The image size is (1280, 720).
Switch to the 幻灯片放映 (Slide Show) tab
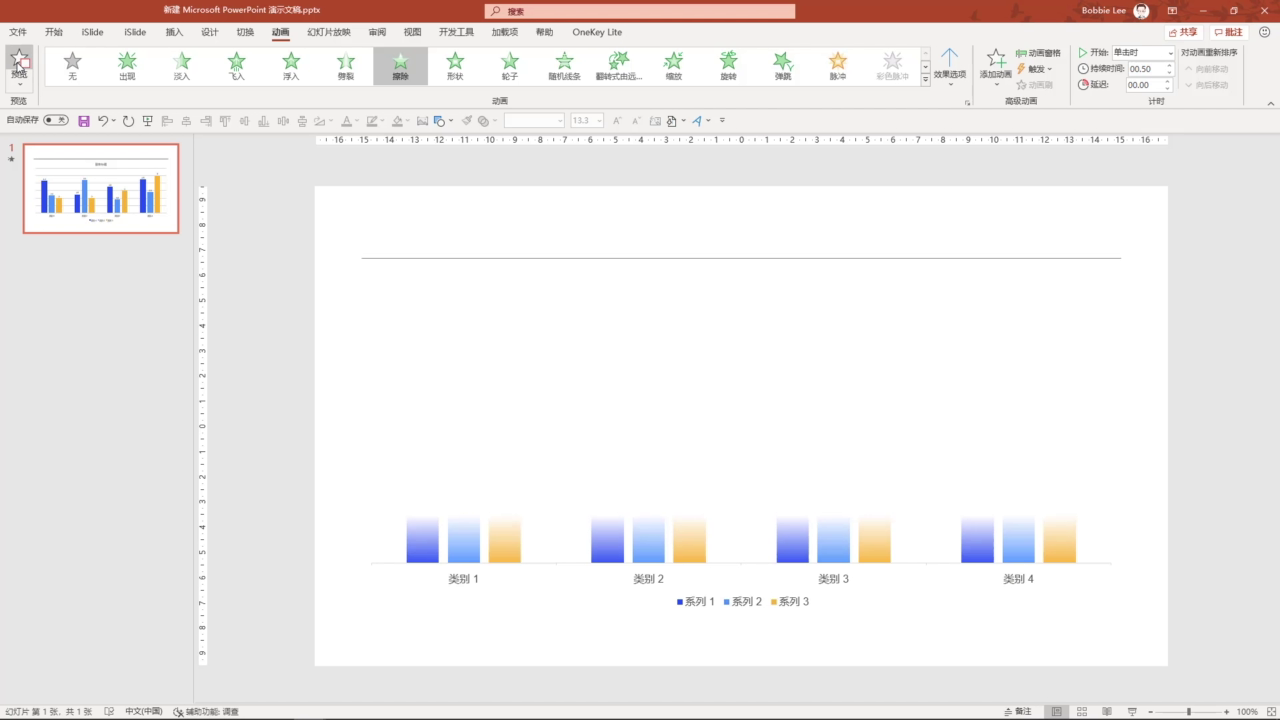point(329,32)
